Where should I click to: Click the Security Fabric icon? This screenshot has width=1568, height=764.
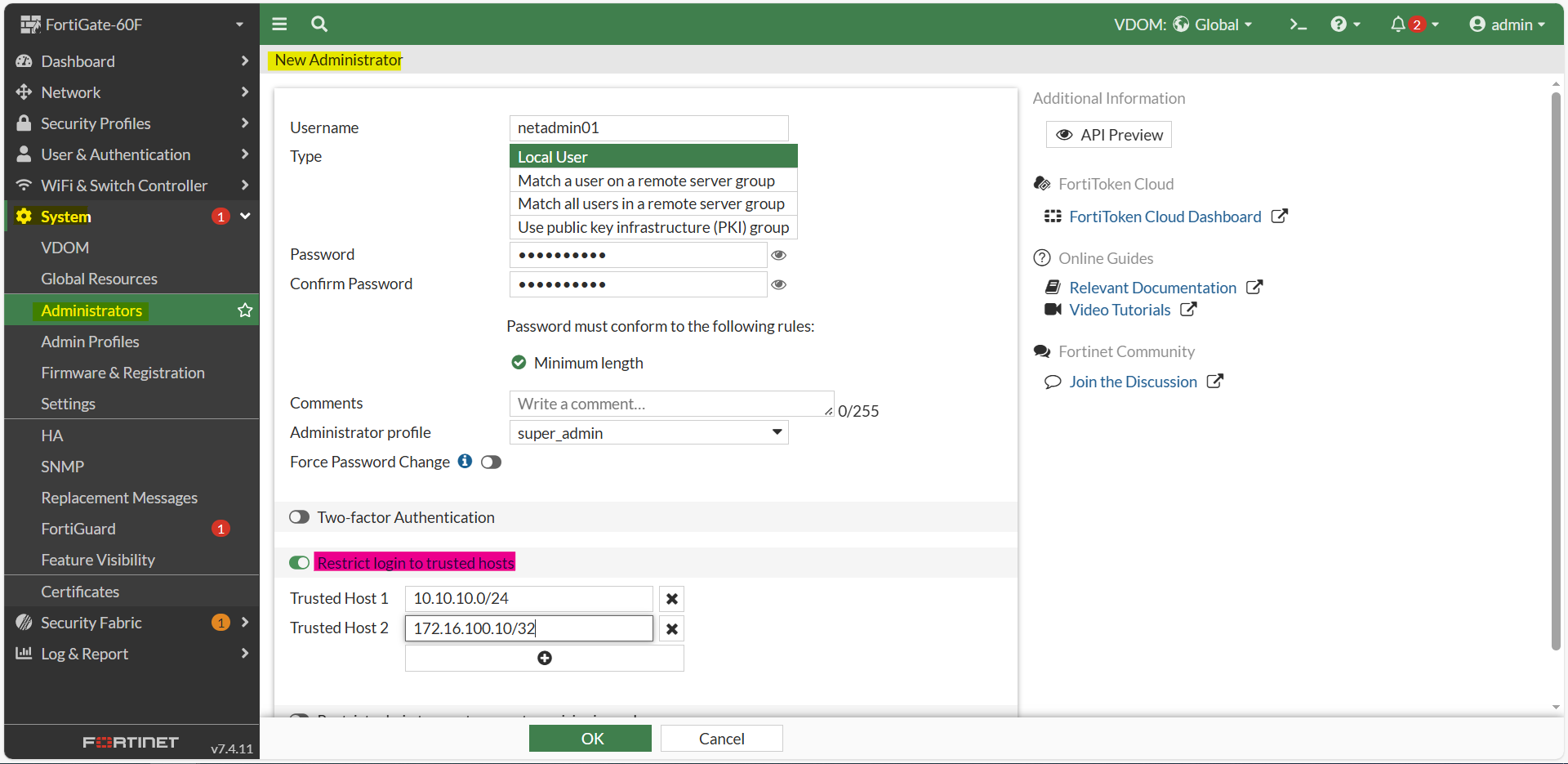(x=24, y=623)
